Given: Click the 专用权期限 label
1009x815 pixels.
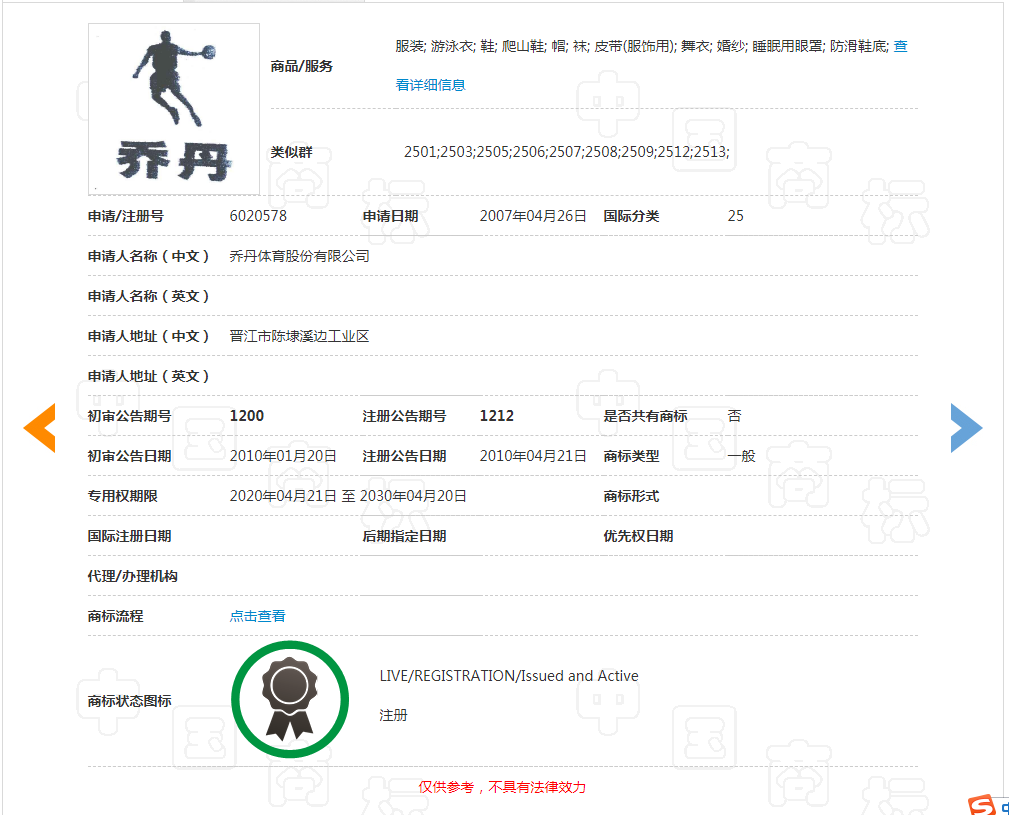Looking at the screenshot, I should point(122,496).
